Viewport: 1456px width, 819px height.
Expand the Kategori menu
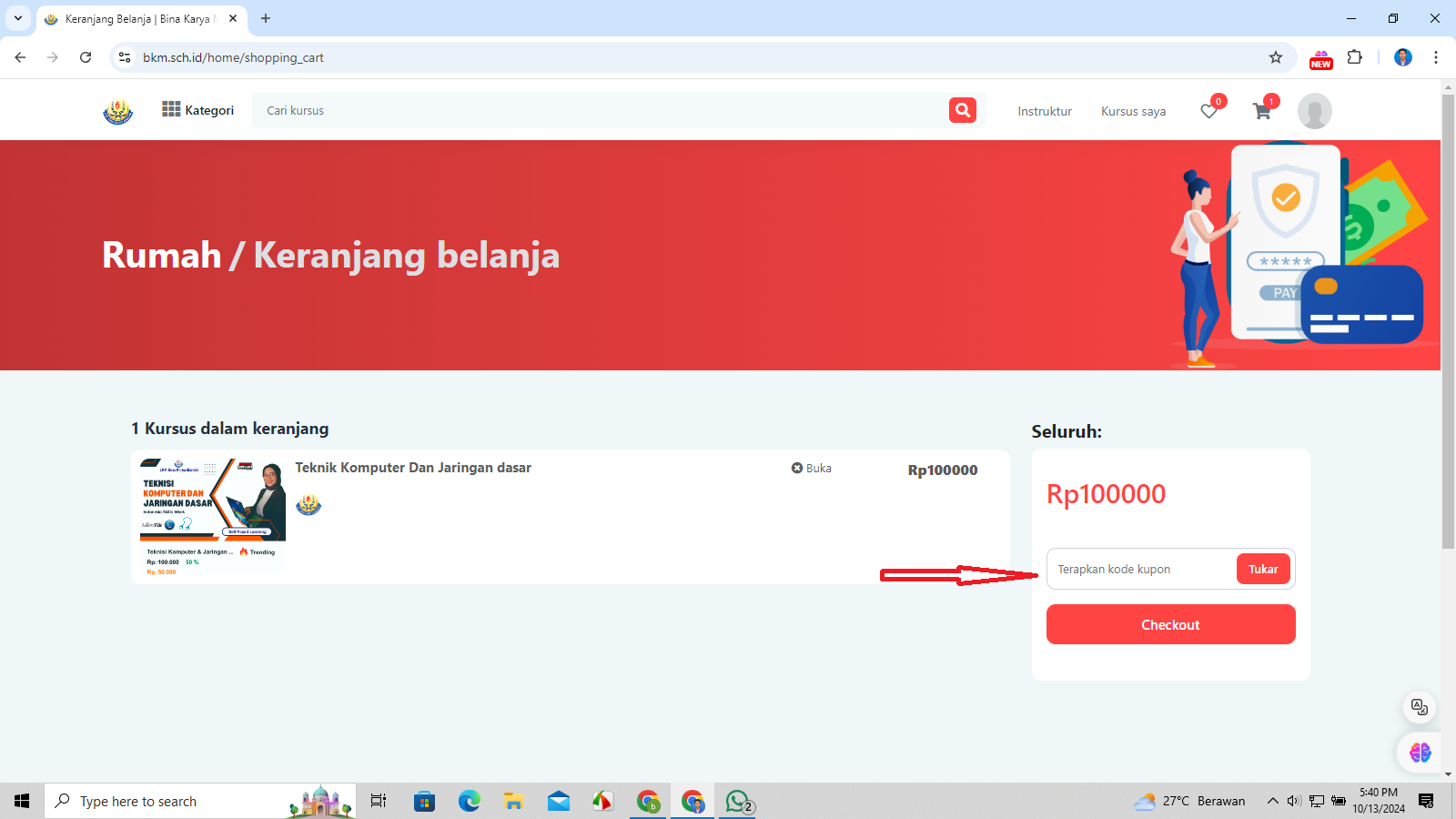(x=197, y=110)
